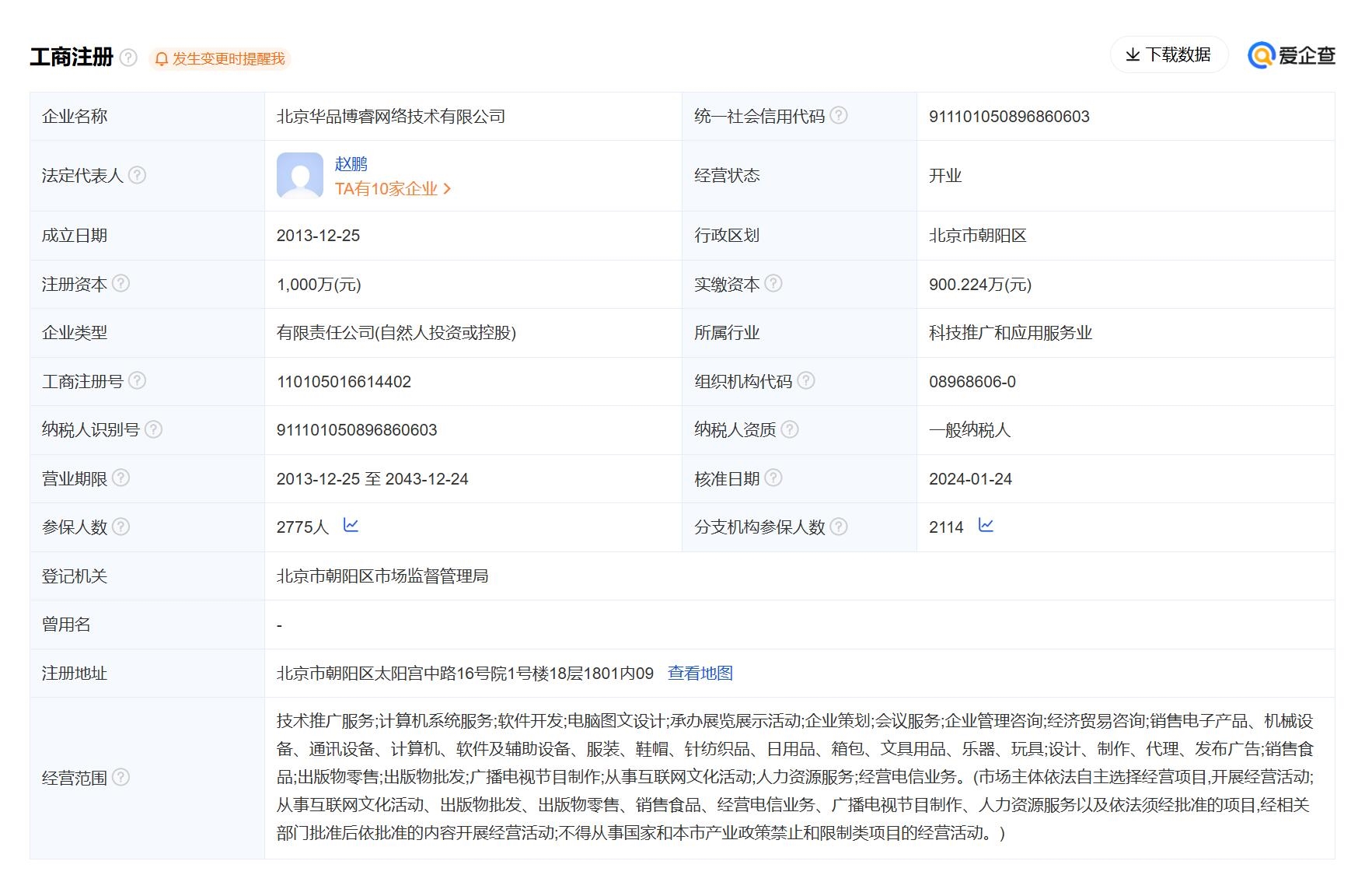Click help icon next to 工商注册 heading

click(129, 58)
